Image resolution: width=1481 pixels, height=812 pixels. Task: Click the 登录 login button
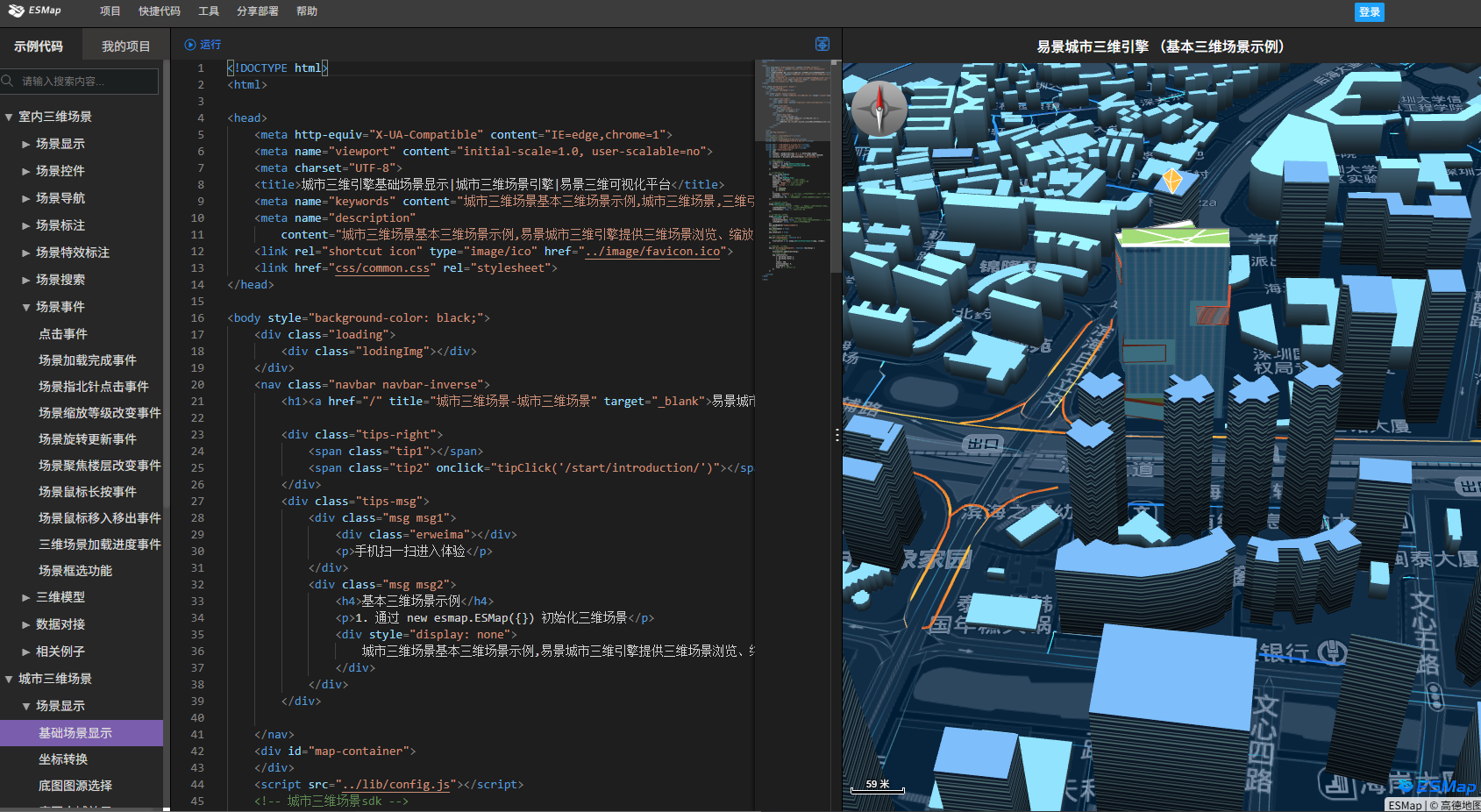pos(1370,11)
